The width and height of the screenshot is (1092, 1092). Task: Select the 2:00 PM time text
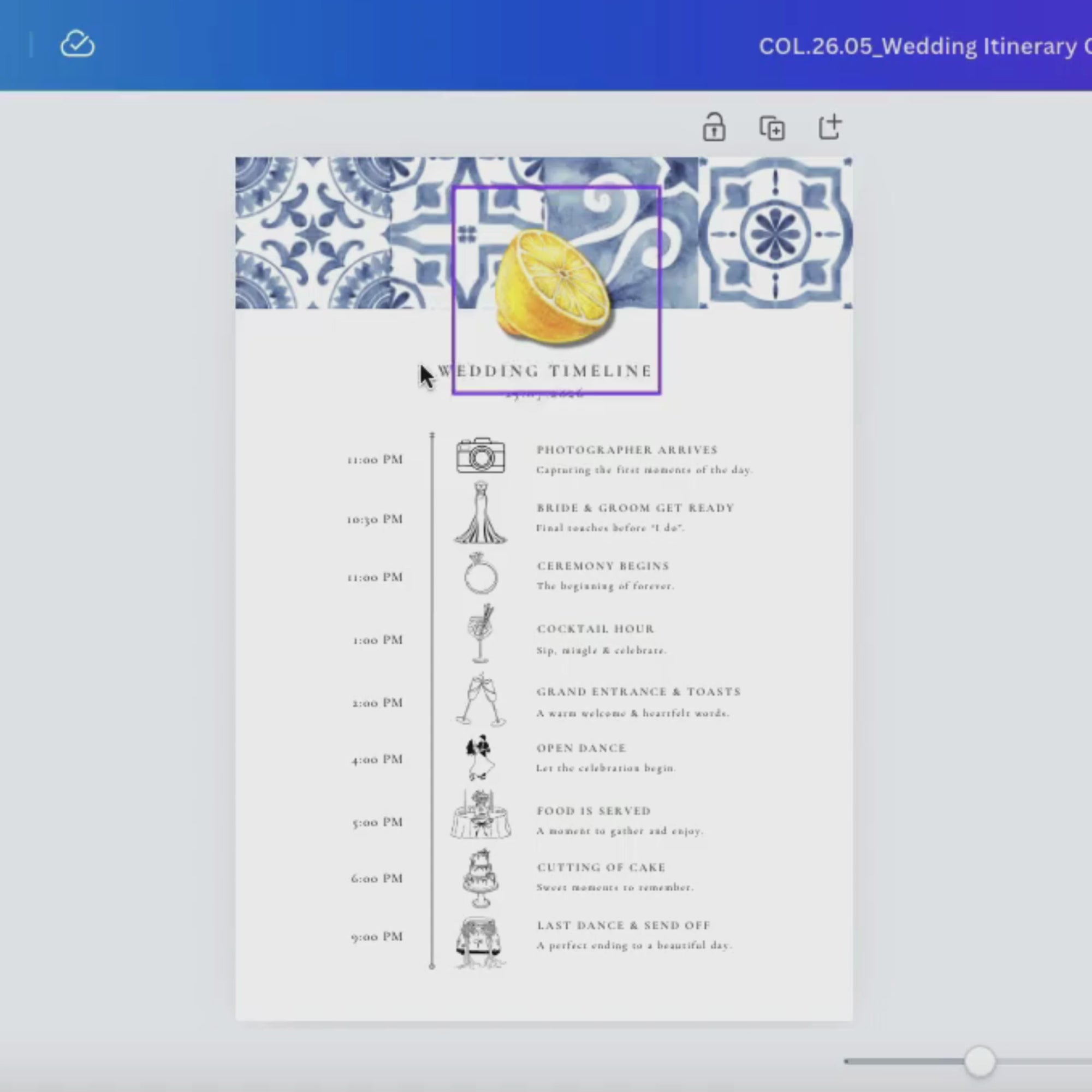[378, 703]
